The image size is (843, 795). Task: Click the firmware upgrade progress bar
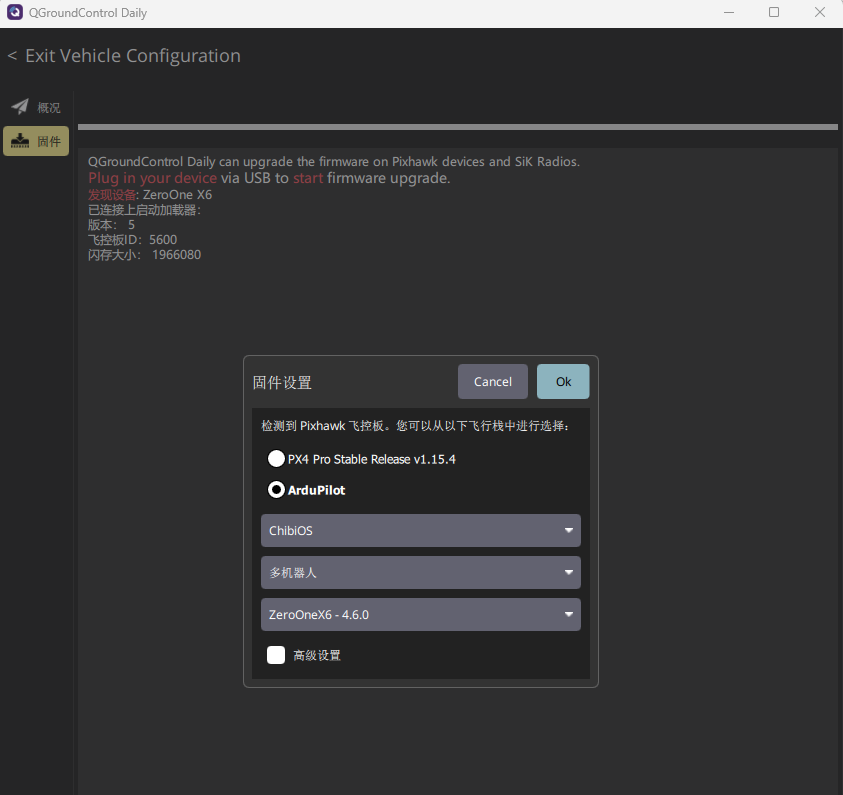point(458,127)
